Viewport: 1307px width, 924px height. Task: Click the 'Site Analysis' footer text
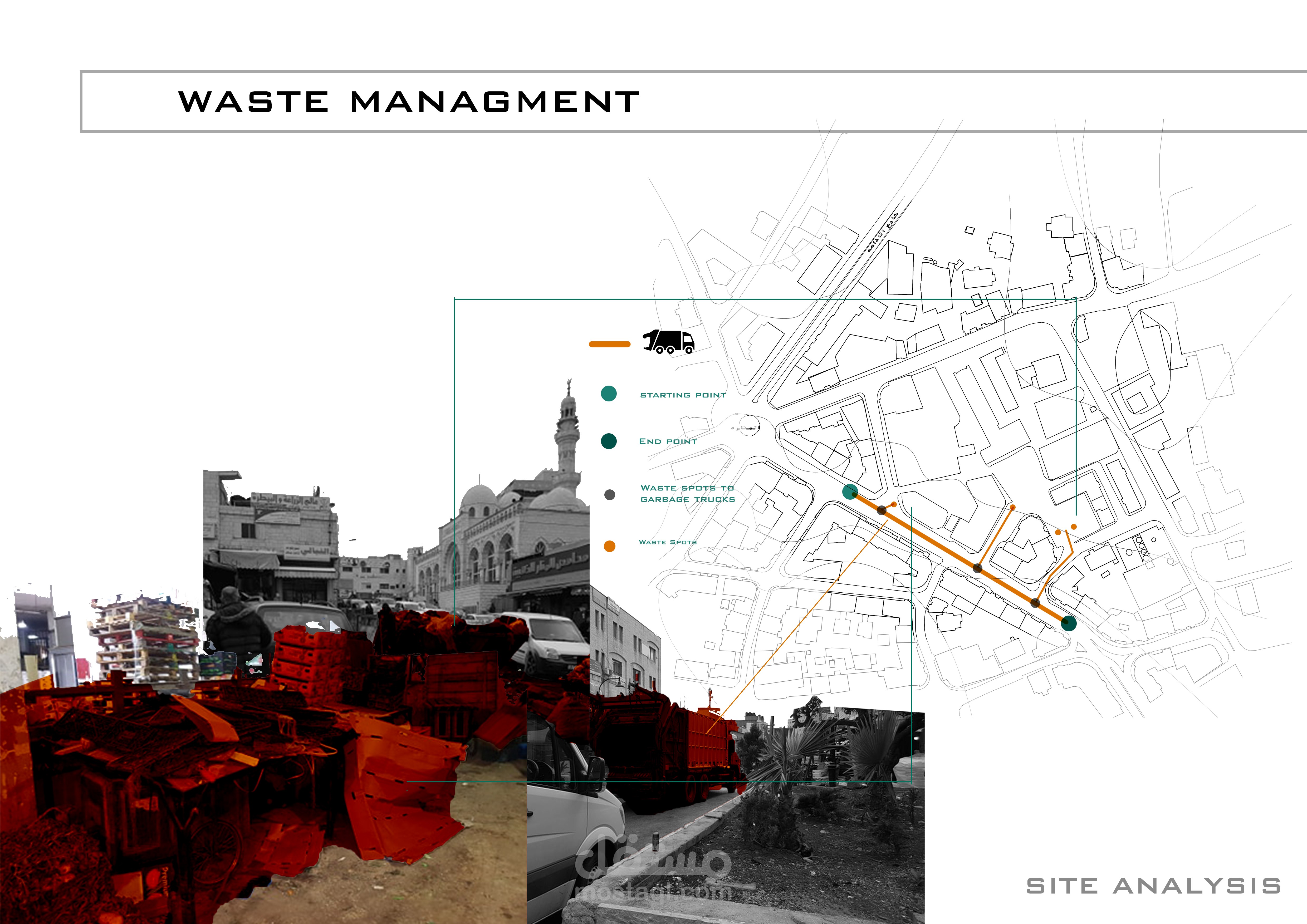click(1153, 886)
